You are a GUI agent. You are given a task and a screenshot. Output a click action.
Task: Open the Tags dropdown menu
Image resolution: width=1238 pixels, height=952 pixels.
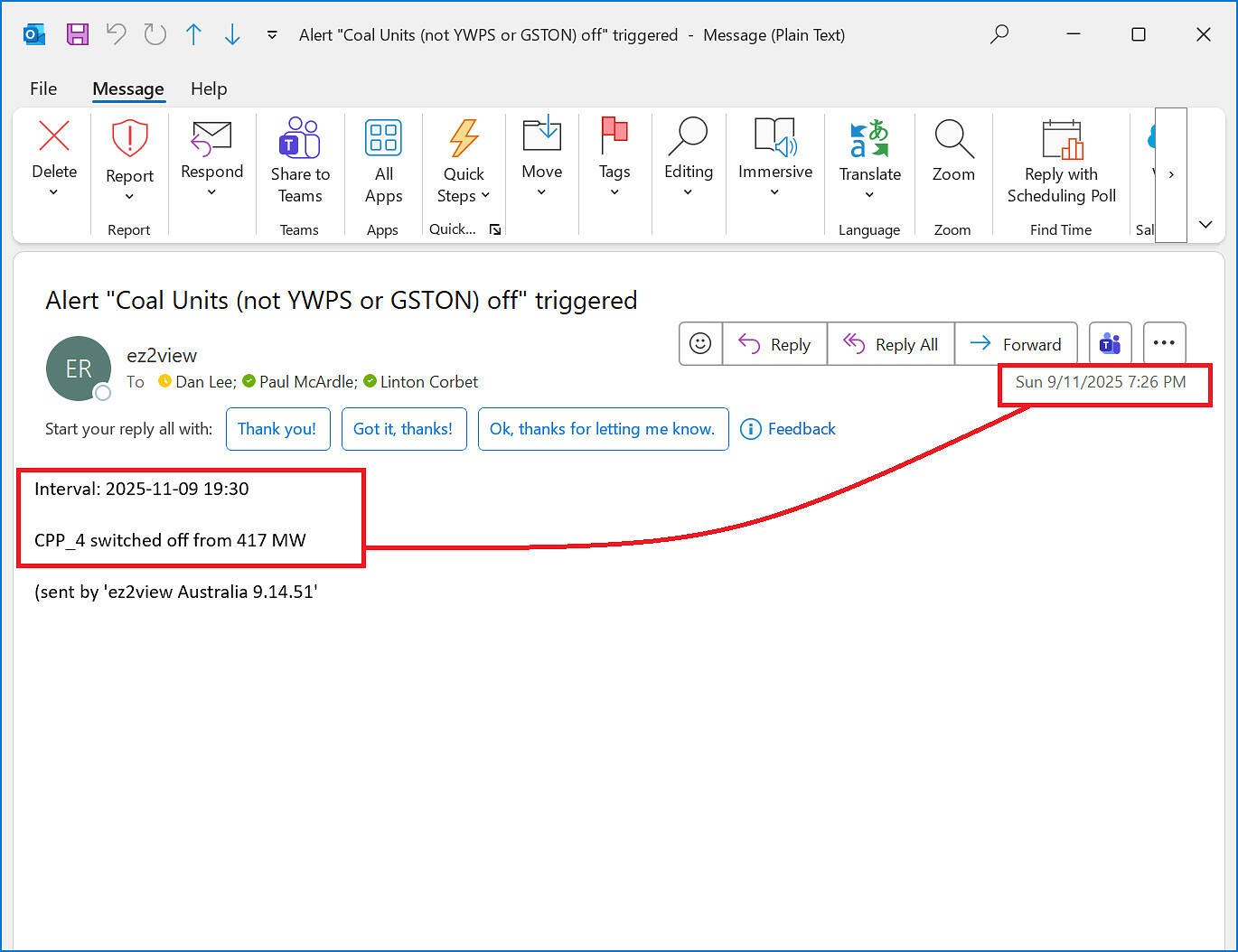[x=614, y=191]
